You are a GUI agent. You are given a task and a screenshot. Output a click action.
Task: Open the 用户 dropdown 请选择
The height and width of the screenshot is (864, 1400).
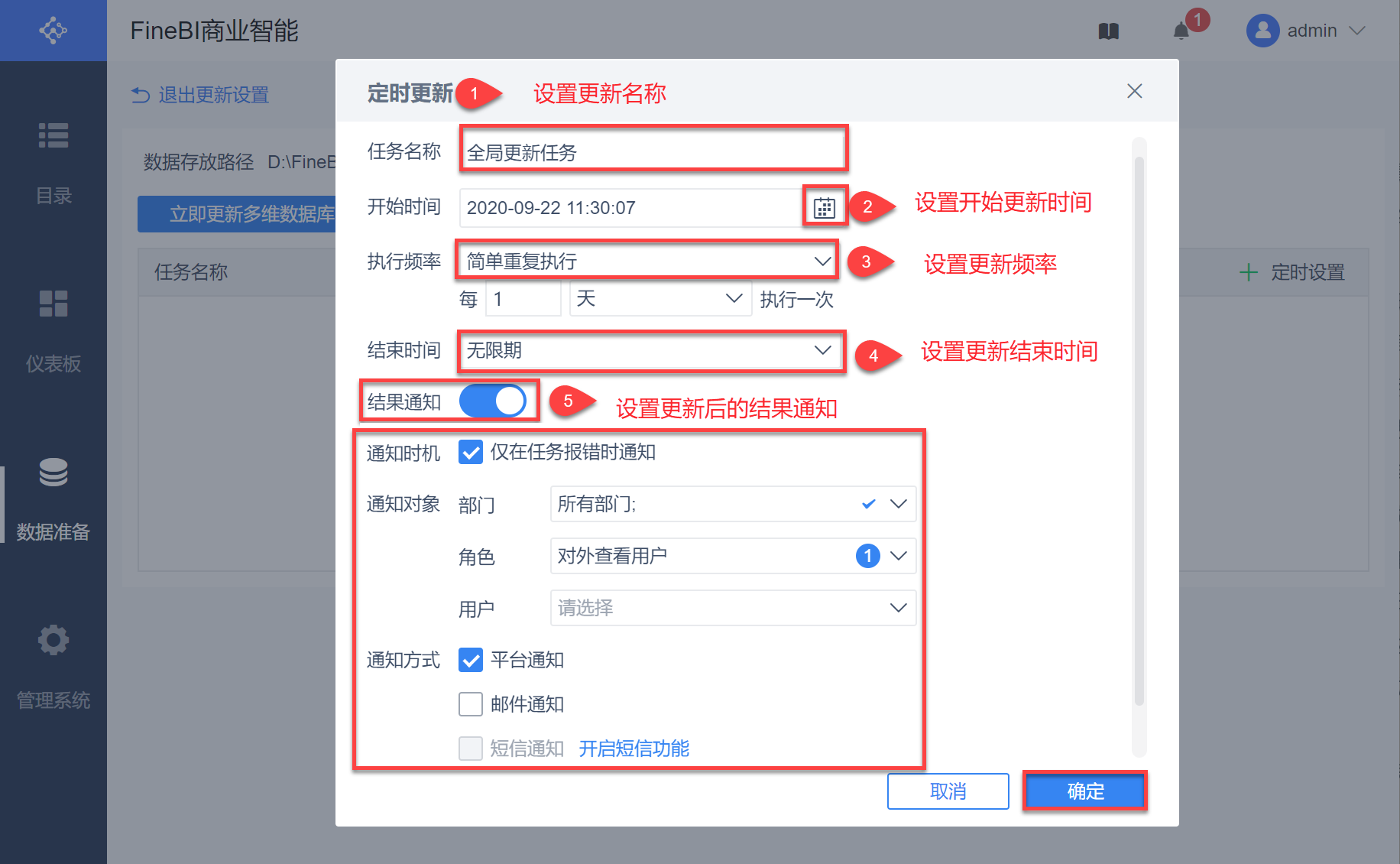point(733,608)
